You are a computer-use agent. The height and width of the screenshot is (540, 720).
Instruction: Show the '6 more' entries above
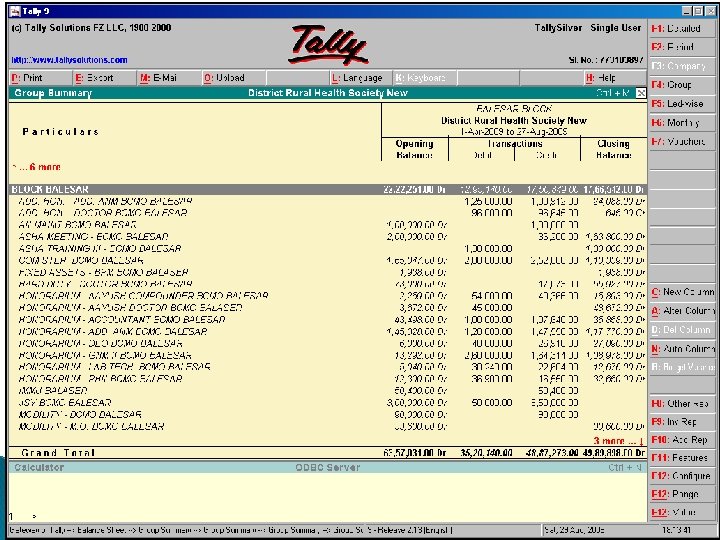[37, 167]
